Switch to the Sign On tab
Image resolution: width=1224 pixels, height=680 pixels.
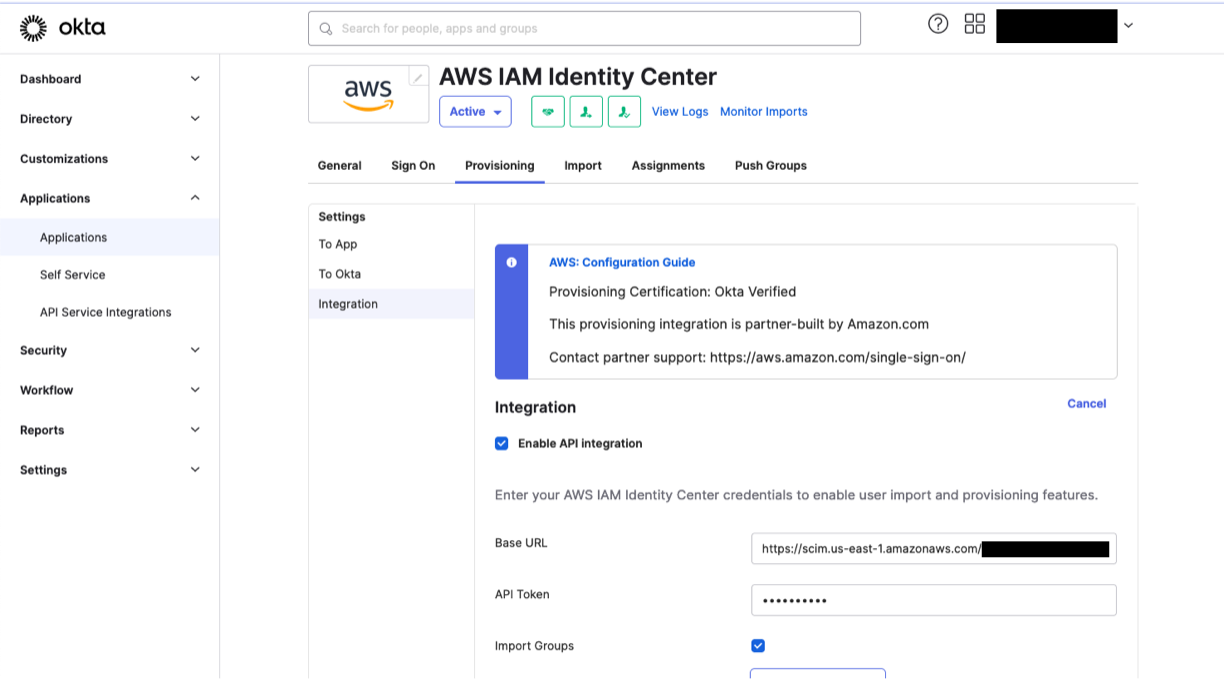(413, 165)
